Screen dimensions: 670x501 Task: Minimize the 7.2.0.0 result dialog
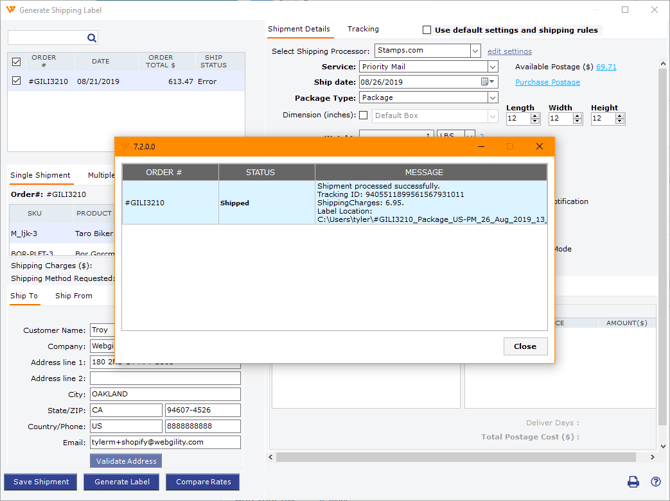click(x=481, y=146)
